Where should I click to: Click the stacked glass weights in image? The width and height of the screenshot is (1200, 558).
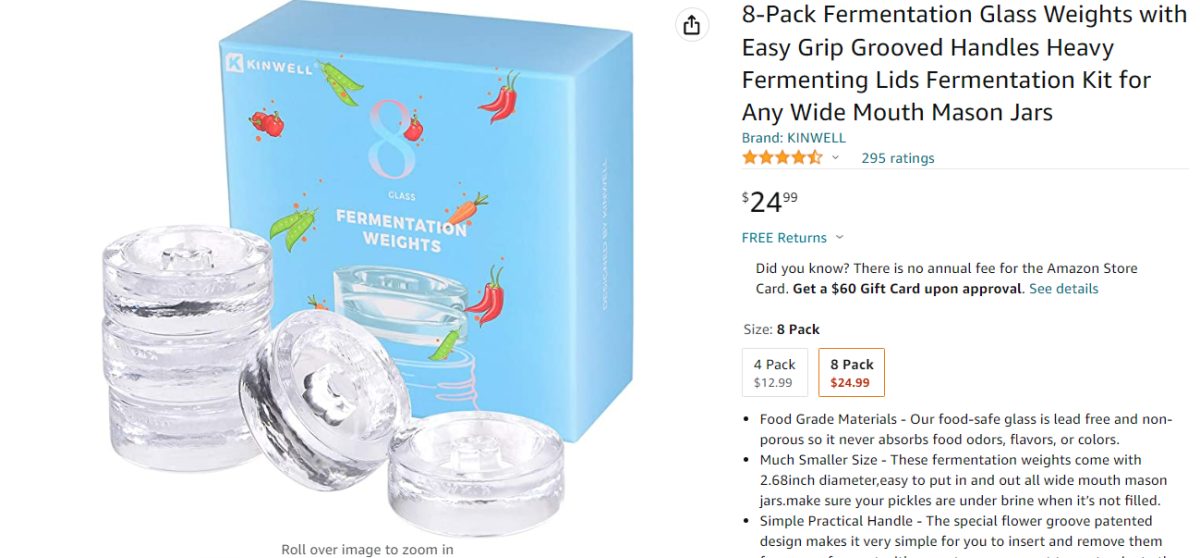187,352
